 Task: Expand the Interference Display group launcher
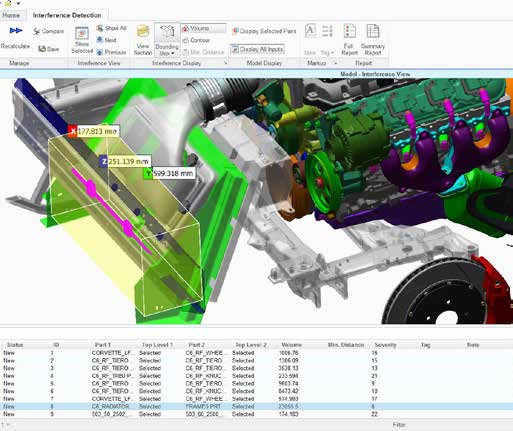pos(226,63)
